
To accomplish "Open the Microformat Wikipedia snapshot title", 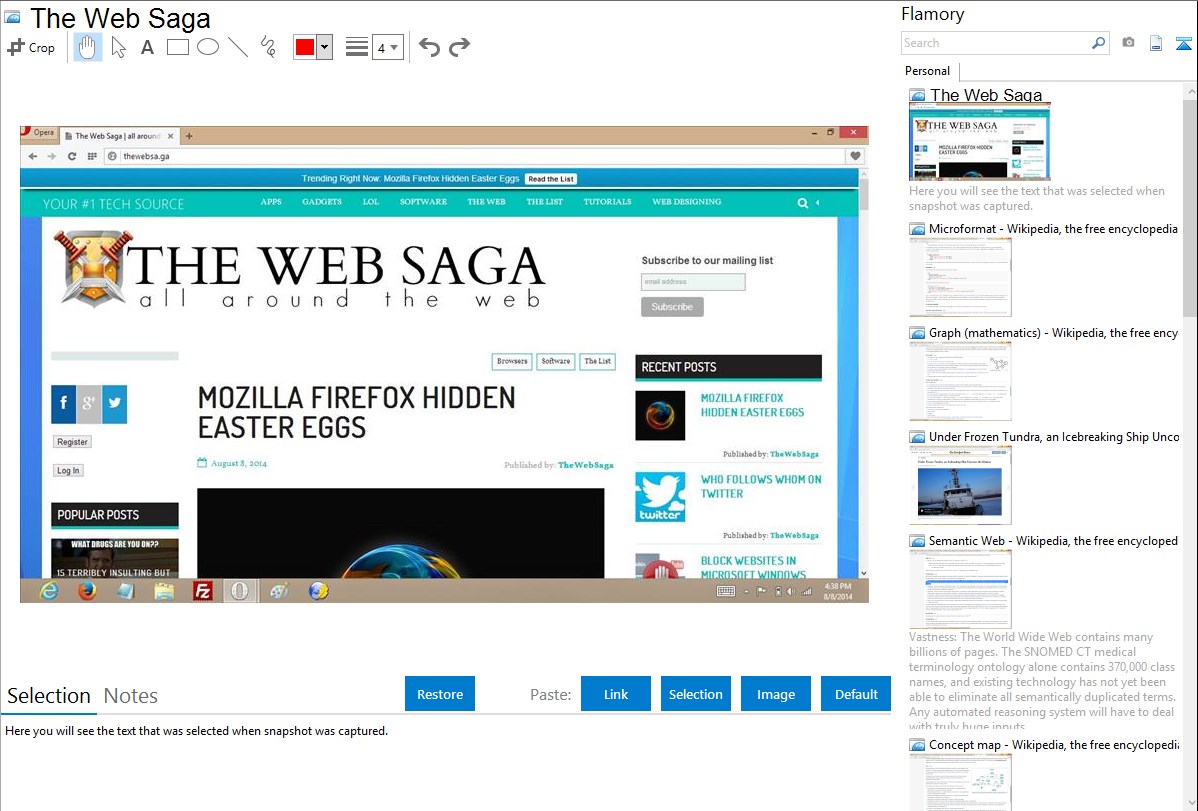I will pyautogui.click(x=1053, y=229).
